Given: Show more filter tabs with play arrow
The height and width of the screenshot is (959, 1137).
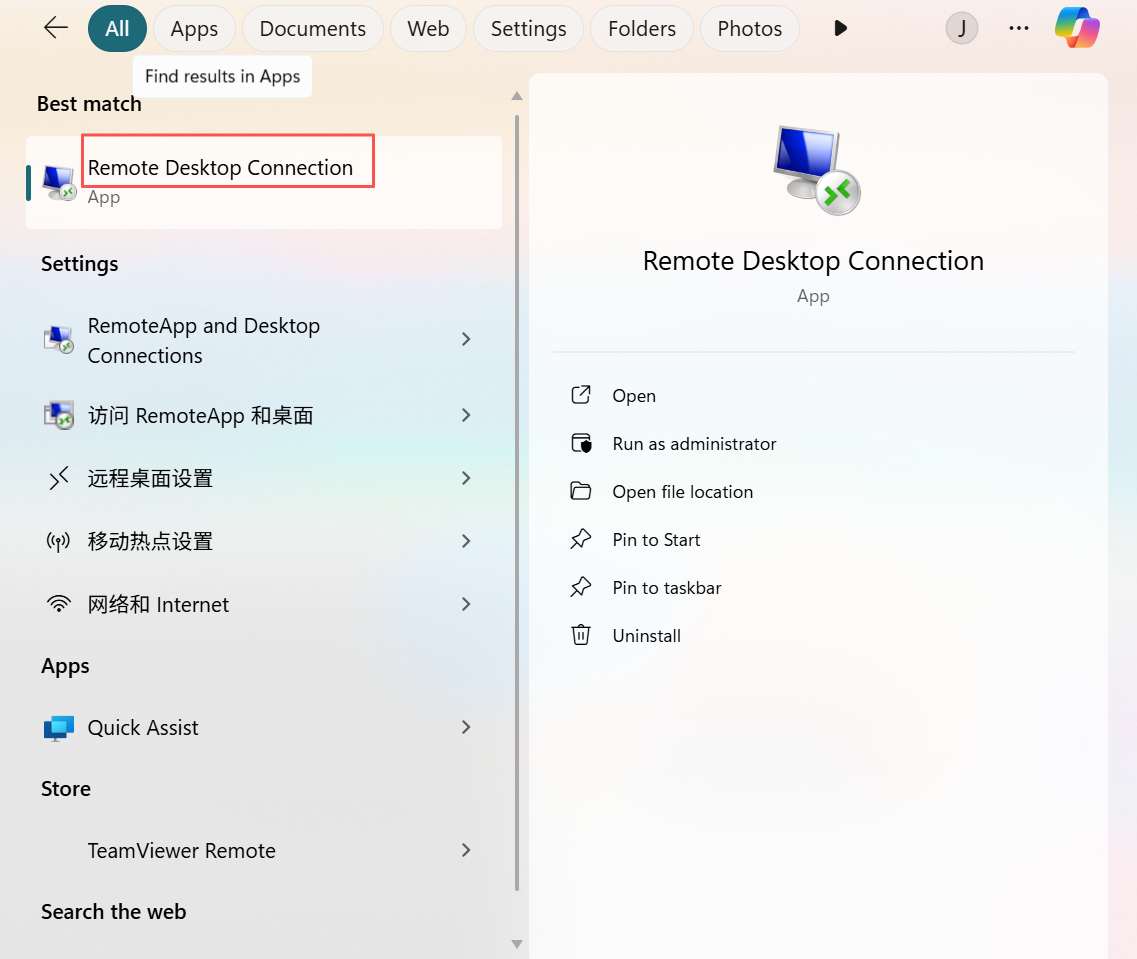Looking at the screenshot, I should (840, 28).
